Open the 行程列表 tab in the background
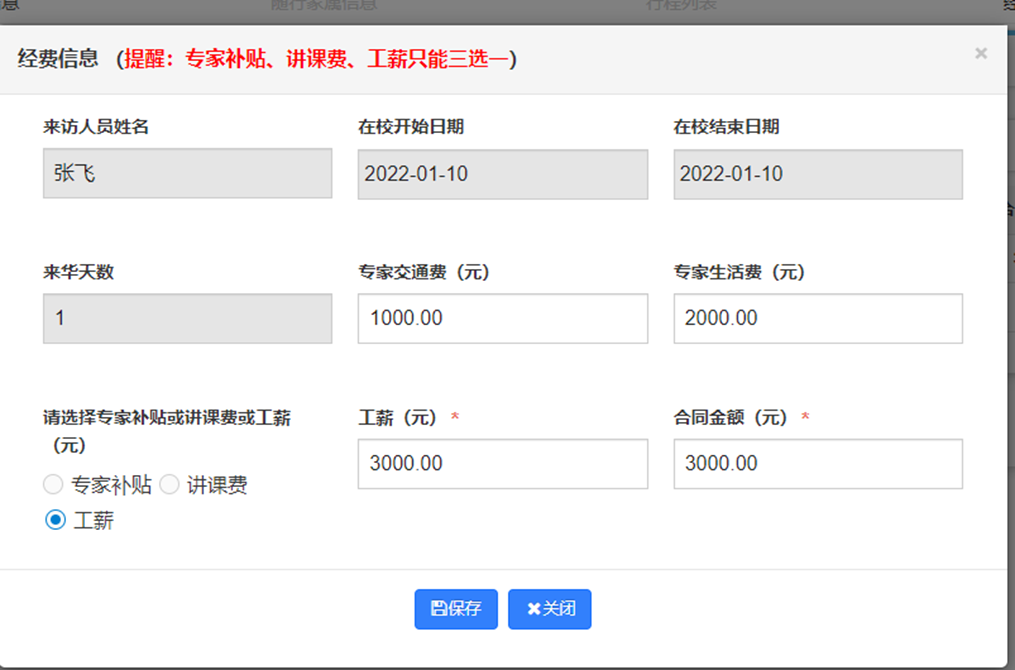1015x670 pixels. coord(684,5)
